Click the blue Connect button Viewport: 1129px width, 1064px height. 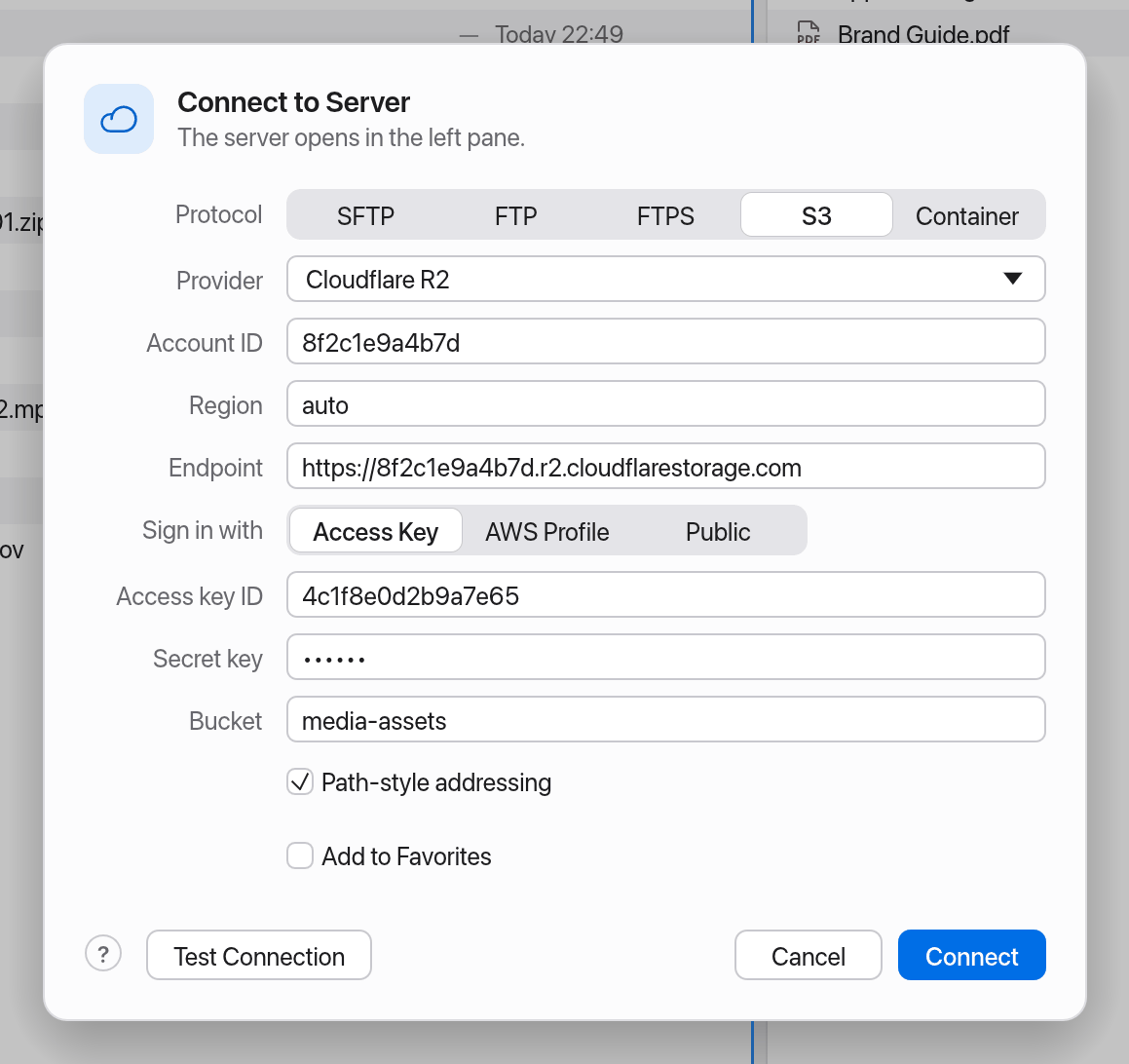971,955
